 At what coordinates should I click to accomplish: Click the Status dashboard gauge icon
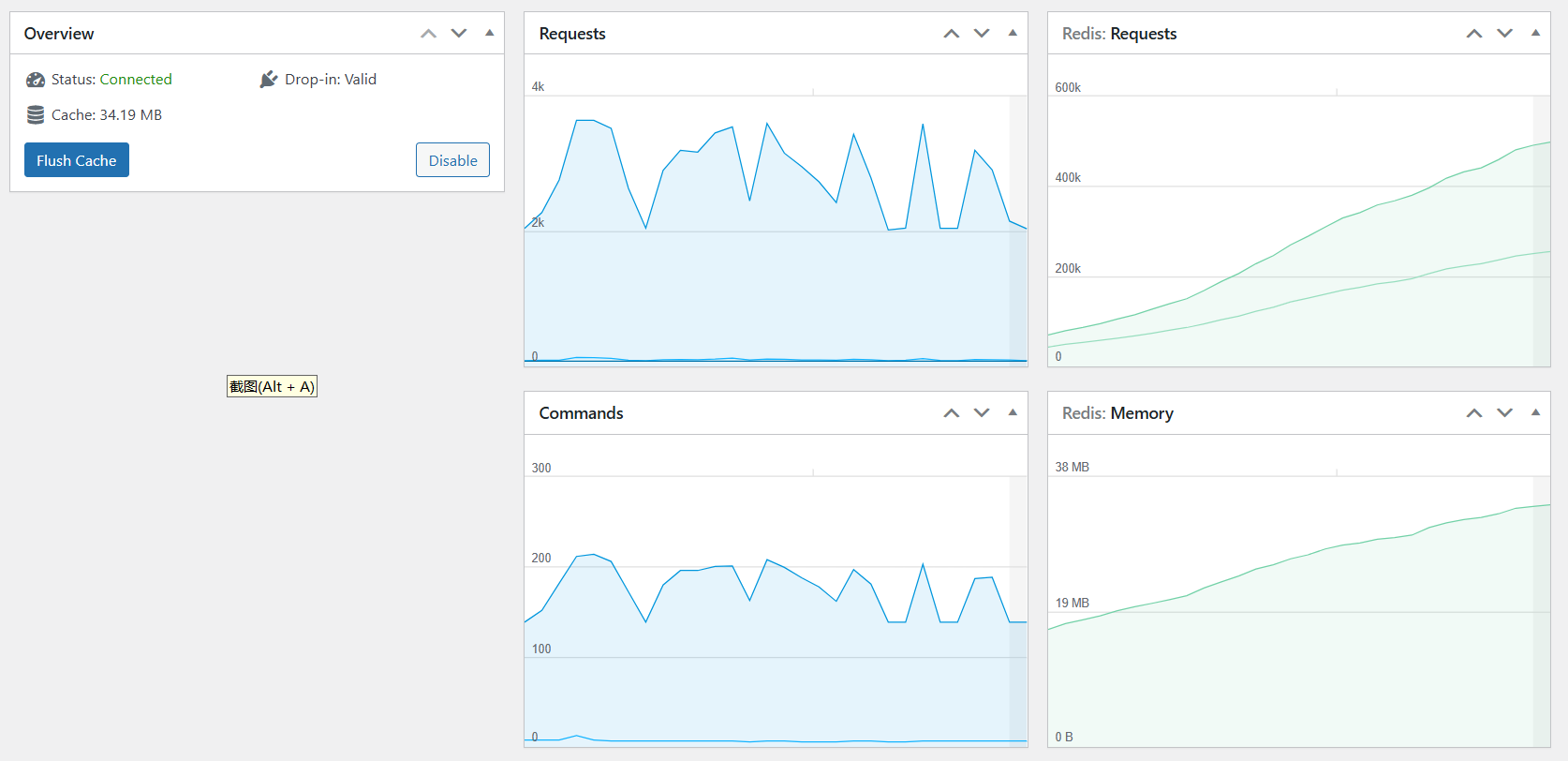click(36, 80)
